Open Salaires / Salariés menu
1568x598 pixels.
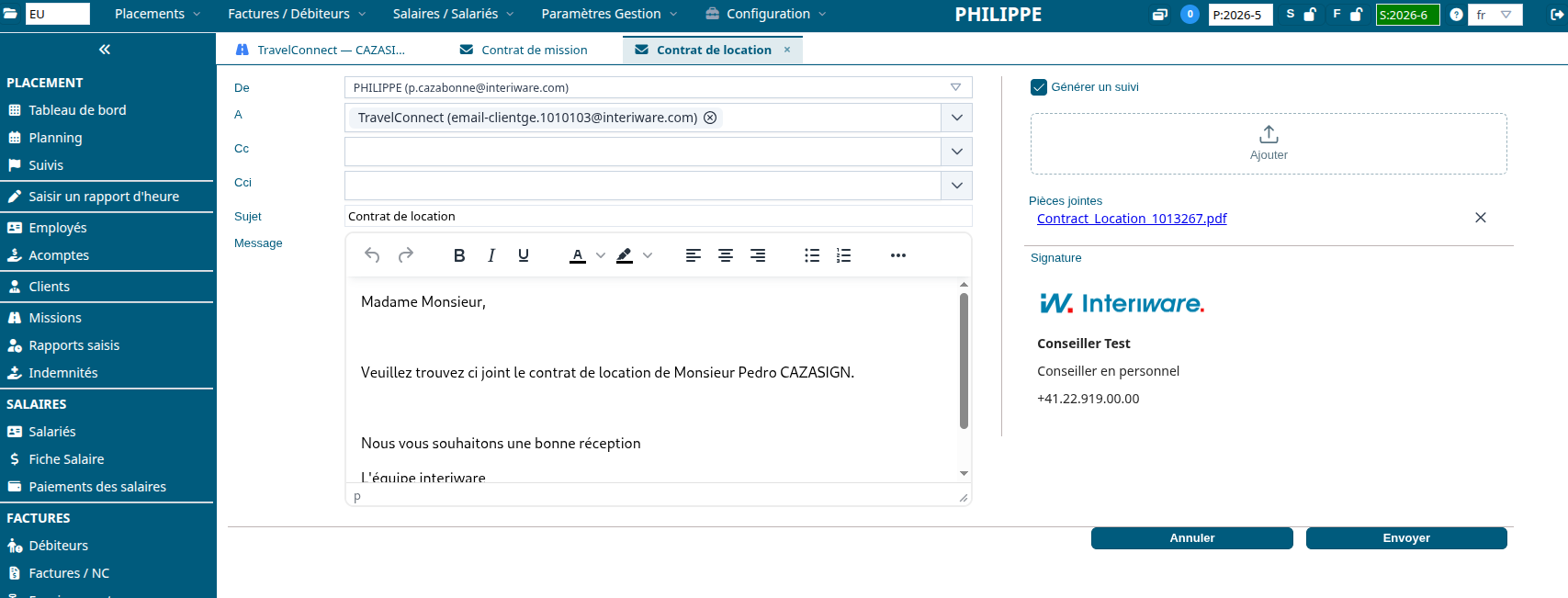point(453,14)
